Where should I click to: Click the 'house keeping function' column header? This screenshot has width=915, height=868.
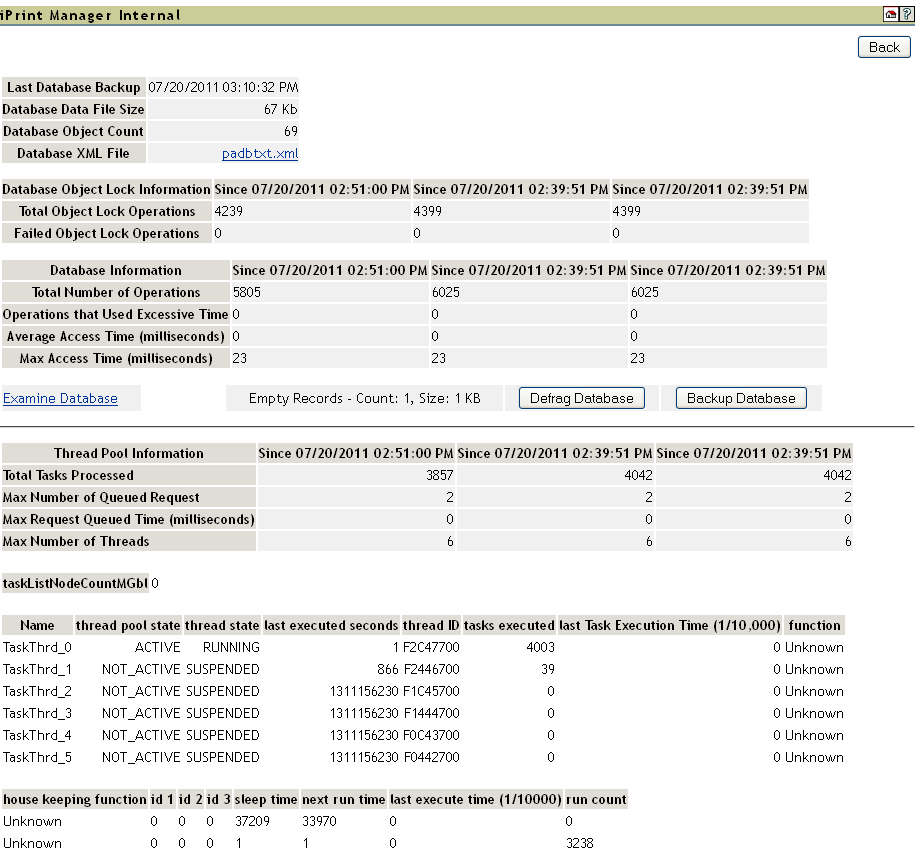74,799
